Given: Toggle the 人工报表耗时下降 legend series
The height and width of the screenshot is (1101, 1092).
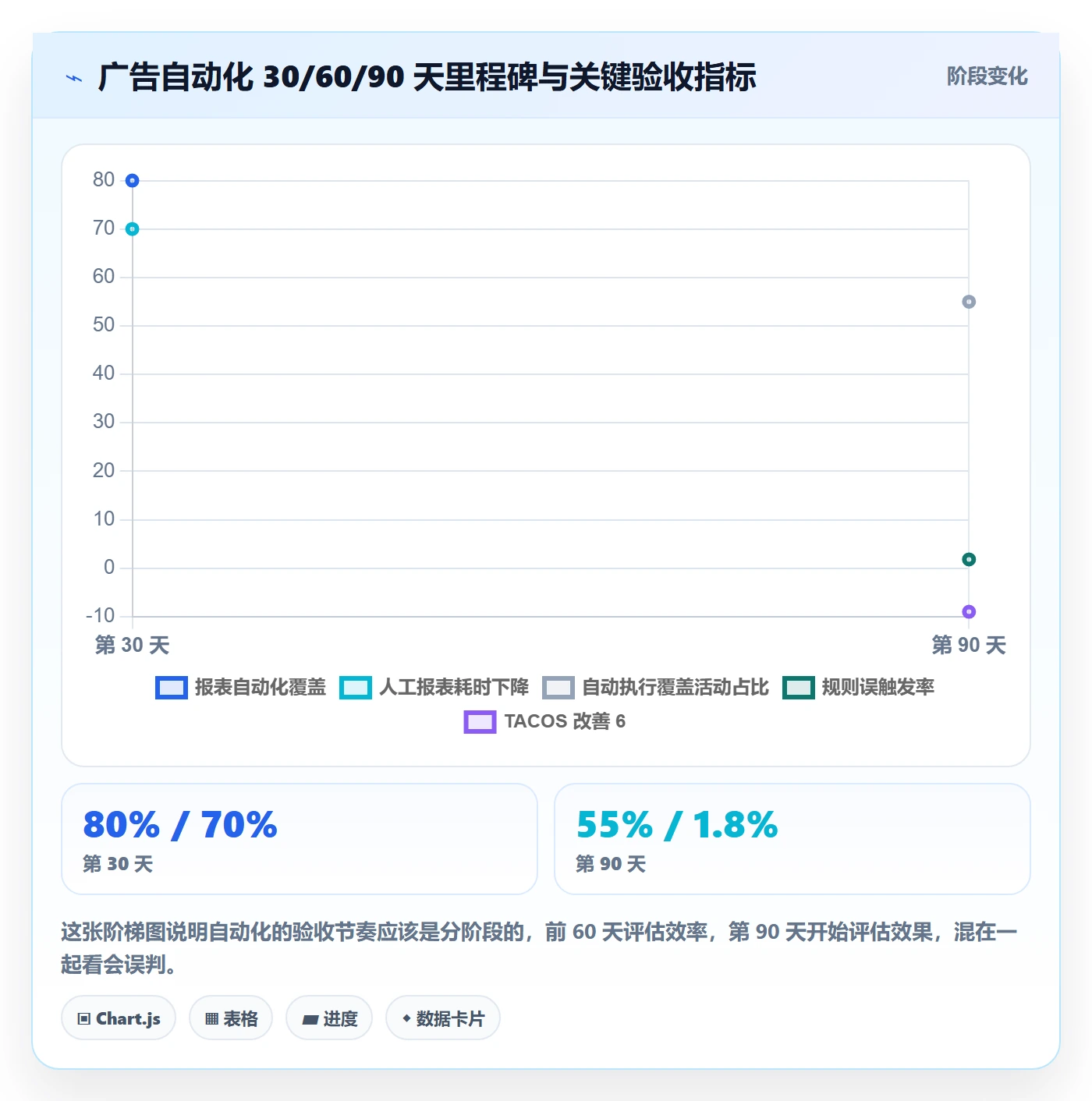Looking at the screenshot, I should pyautogui.click(x=434, y=687).
